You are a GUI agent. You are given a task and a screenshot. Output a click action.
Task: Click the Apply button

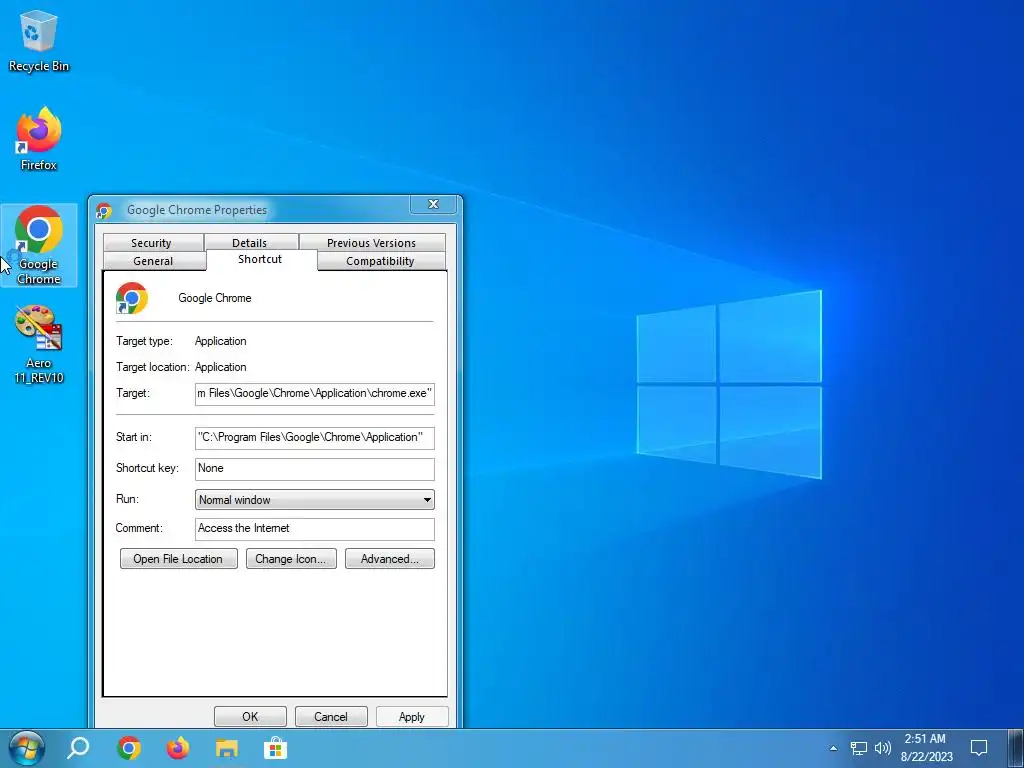click(x=412, y=716)
